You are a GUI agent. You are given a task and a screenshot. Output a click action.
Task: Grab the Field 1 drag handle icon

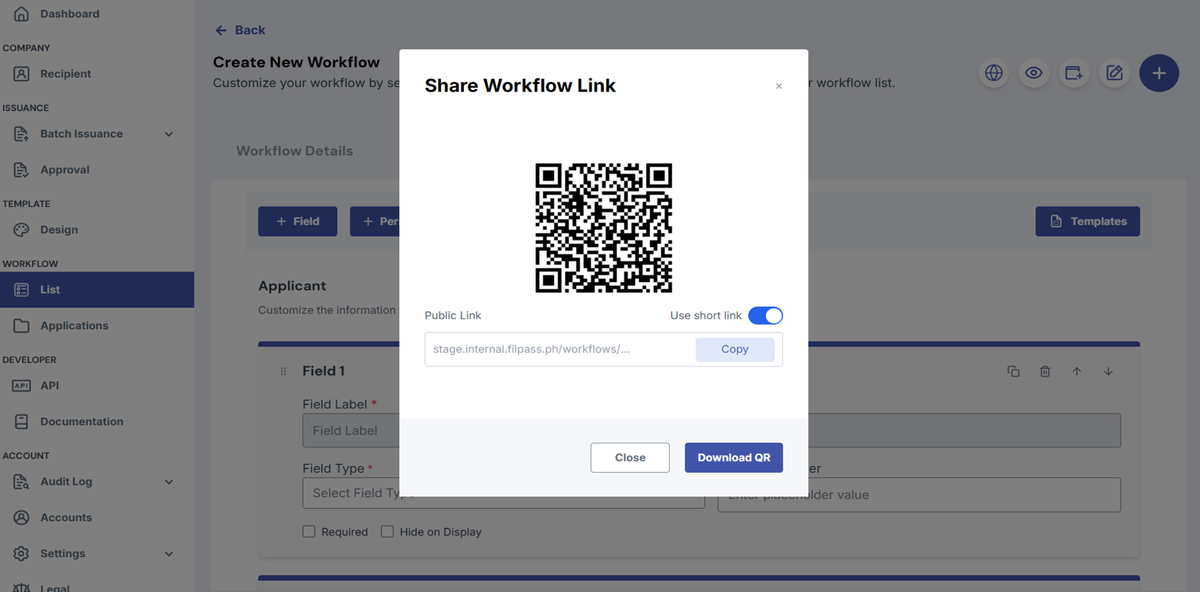283,371
